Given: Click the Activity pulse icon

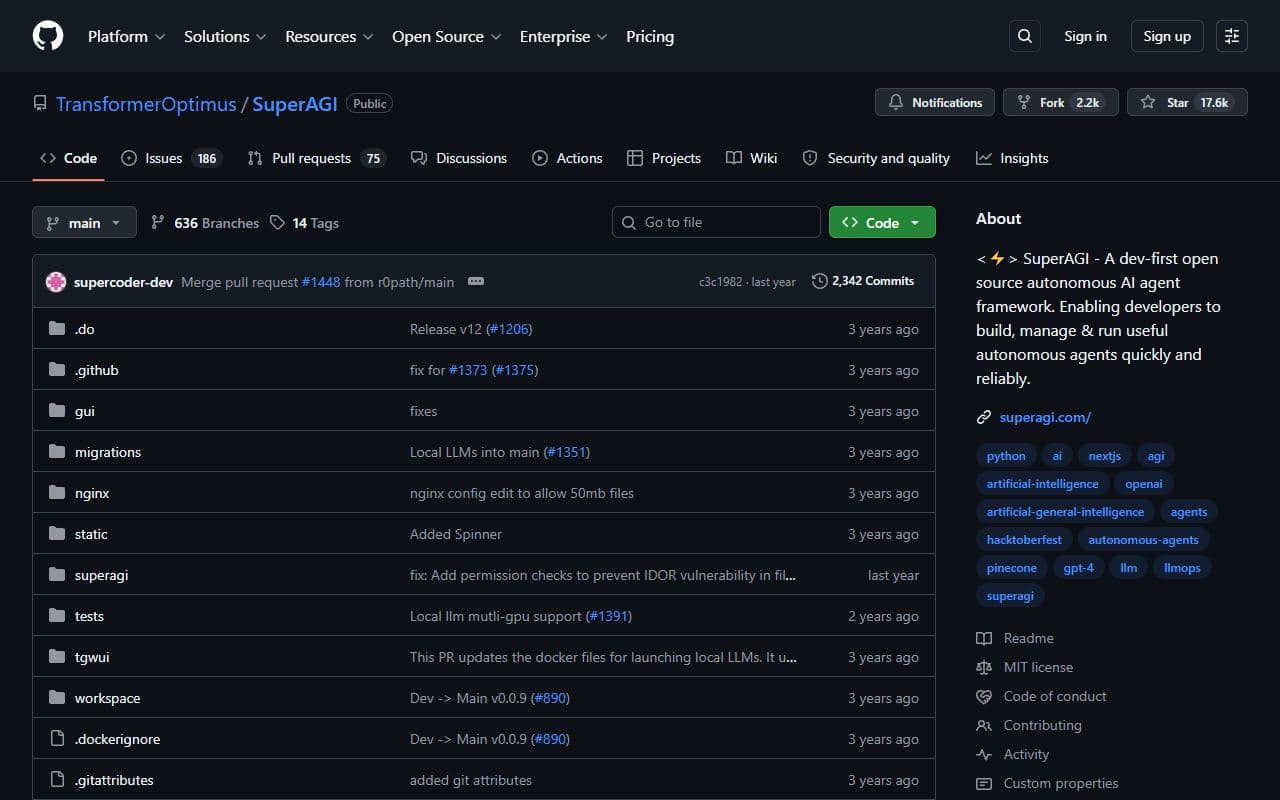Looking at the screenshot, I should point(984,754).
